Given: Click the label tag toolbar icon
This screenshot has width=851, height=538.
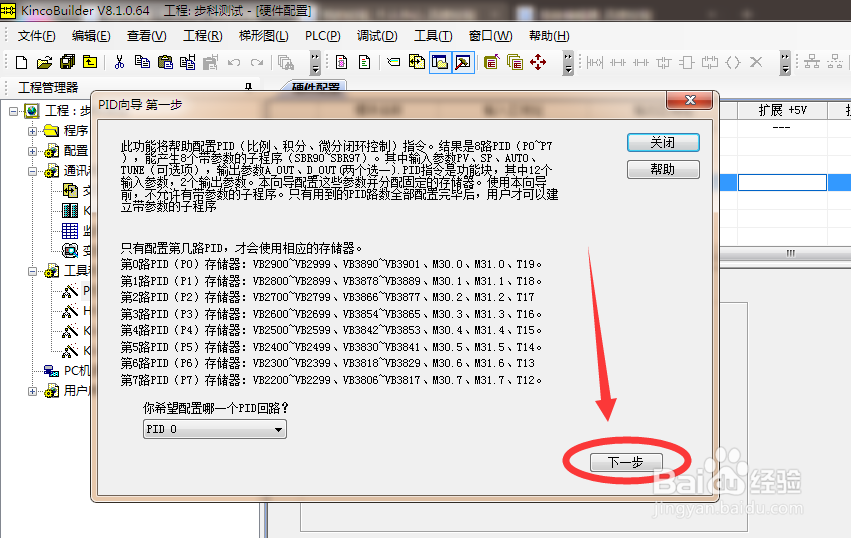Looking at the screenshot, I should (393, 62).
